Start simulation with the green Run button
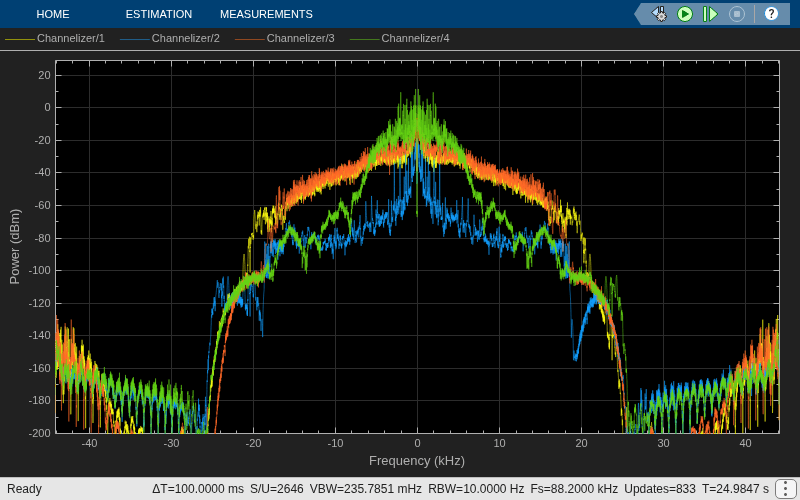800x500 pixels. point(685,14)
